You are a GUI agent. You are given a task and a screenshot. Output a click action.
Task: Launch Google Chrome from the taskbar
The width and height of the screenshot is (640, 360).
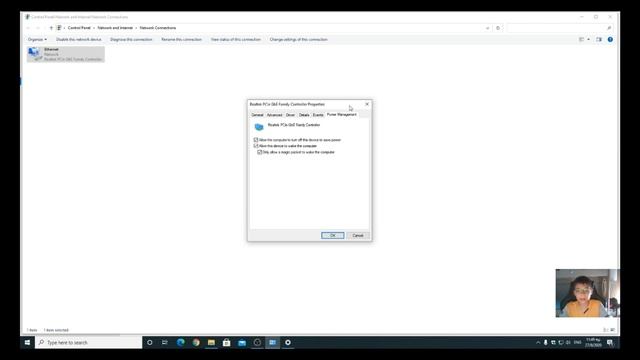196,342
